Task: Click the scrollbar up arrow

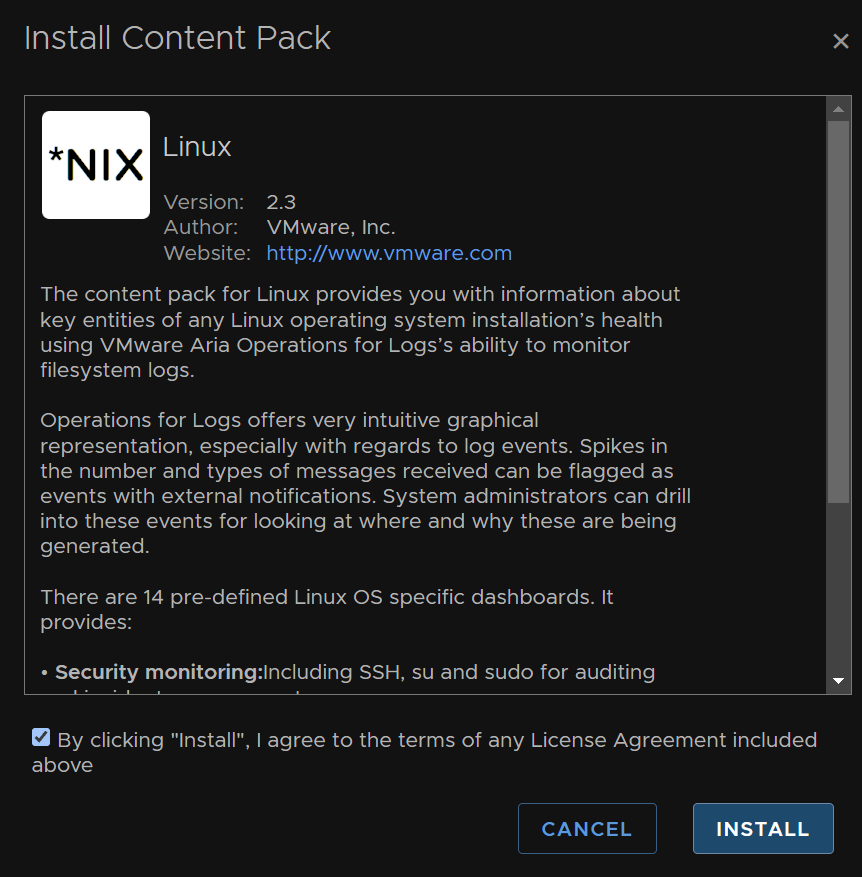Action: tap(838, 109)
